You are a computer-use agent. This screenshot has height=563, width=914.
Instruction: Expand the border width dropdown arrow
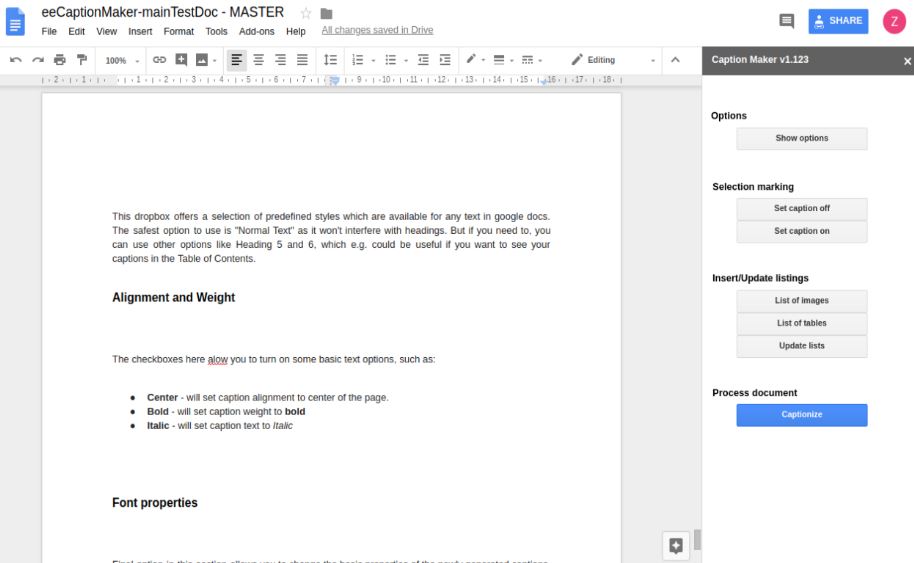point(512,61)
